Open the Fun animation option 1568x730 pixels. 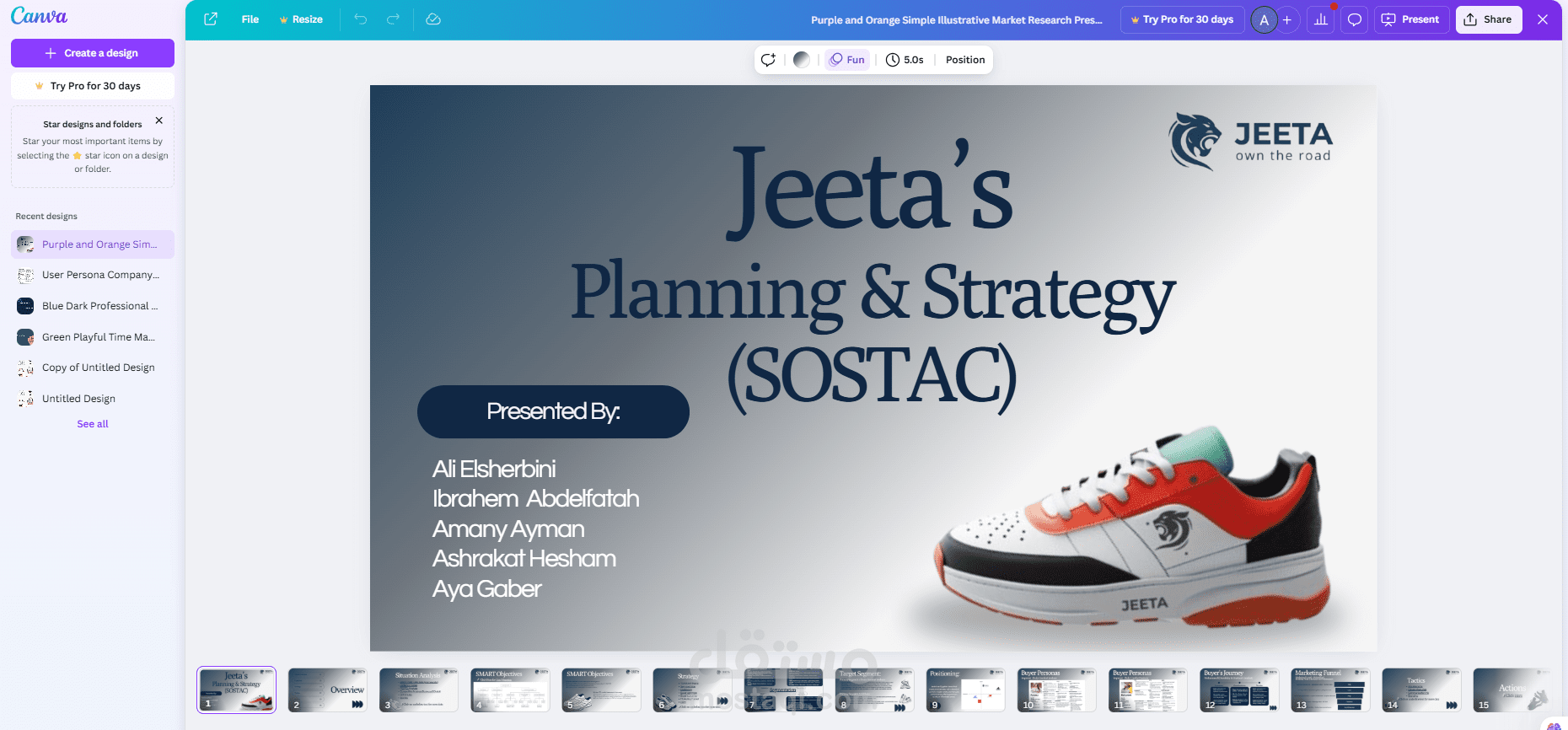[x=847, y=60]
